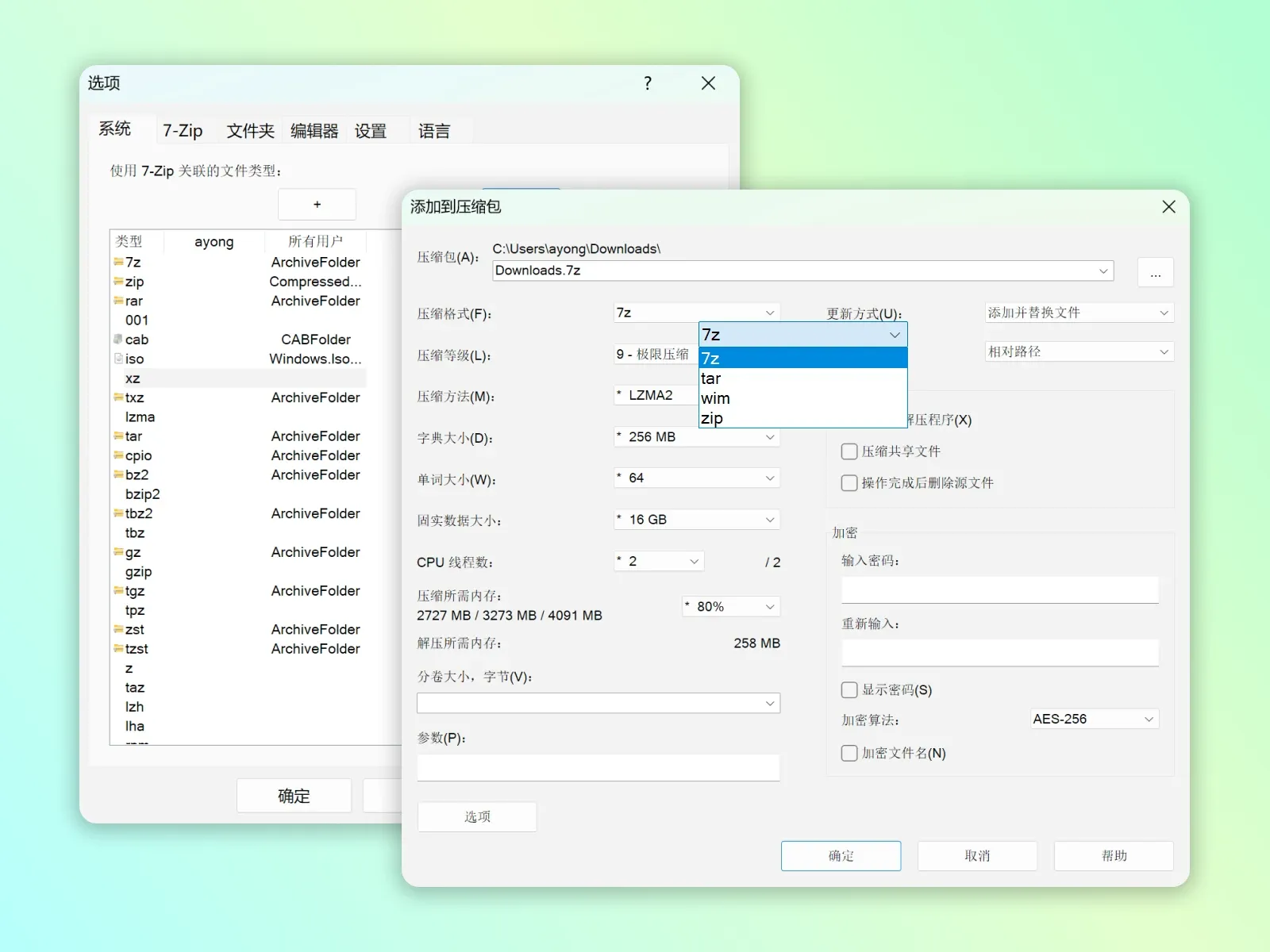This screenshot has height=952, width=1270.
Task: Switch to the 7-Zip tab in Options
Action: pos(183,131)
